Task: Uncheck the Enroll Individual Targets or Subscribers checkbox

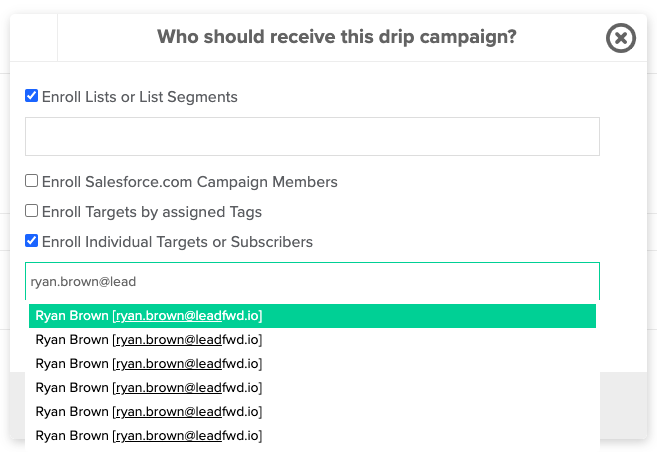Action: (31, 241)
